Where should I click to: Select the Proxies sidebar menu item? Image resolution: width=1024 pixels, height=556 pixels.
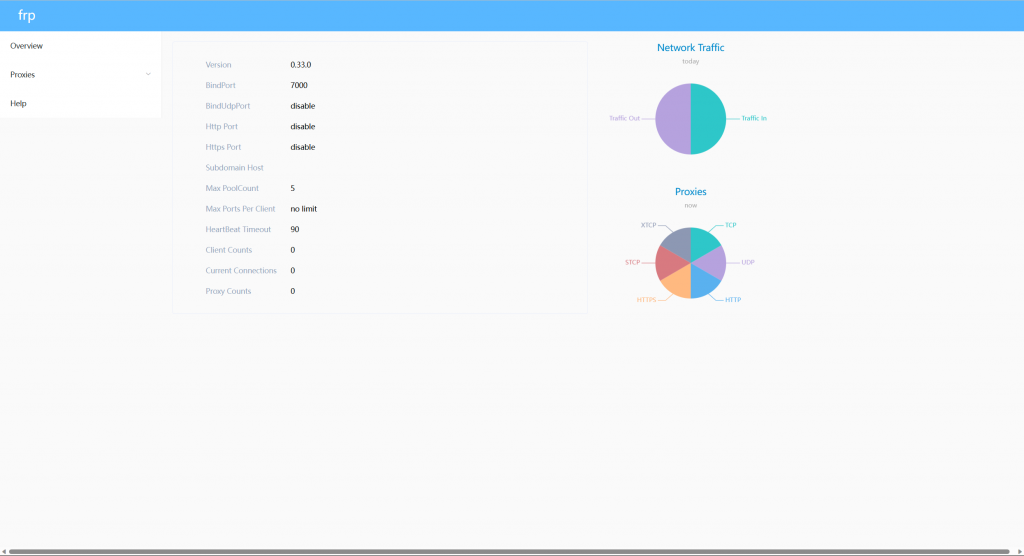[x=23, y=75]
